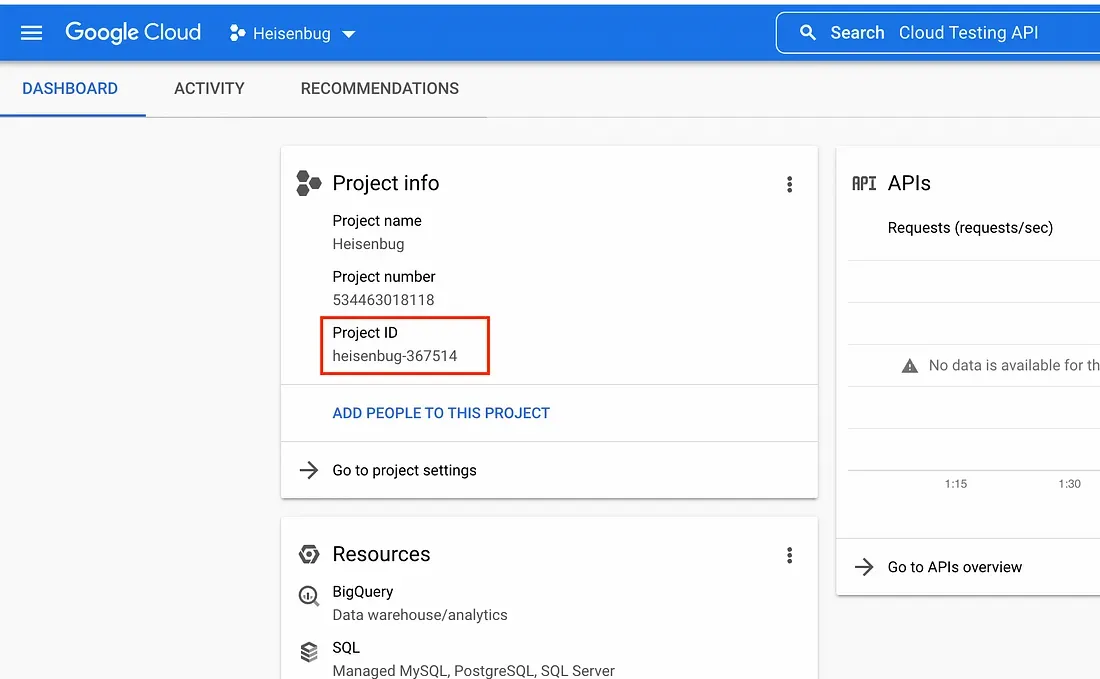Click the 1:15 chart time label

955,483
